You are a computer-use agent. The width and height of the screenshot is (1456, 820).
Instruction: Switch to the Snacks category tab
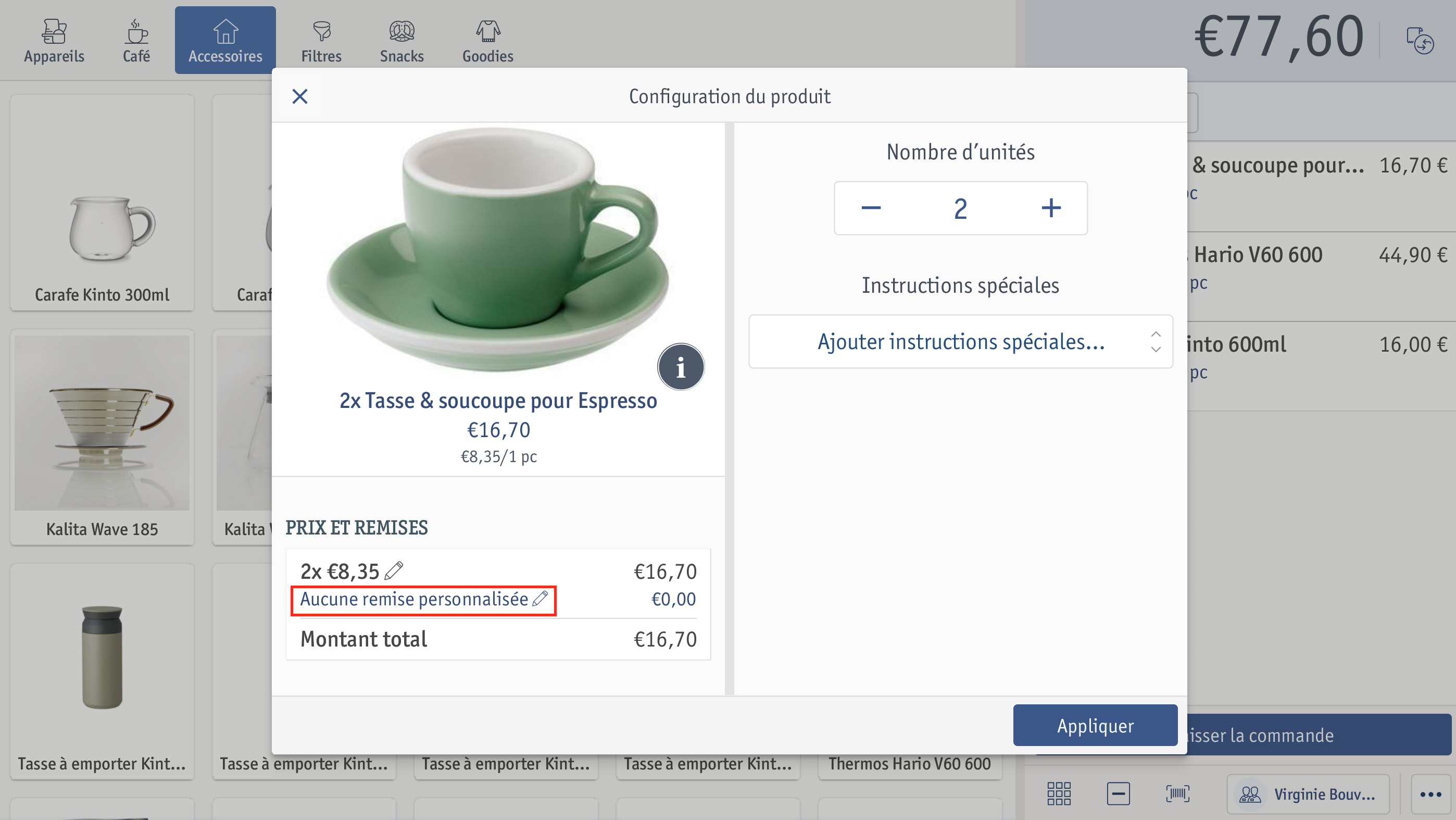click(x=401, y=41)
